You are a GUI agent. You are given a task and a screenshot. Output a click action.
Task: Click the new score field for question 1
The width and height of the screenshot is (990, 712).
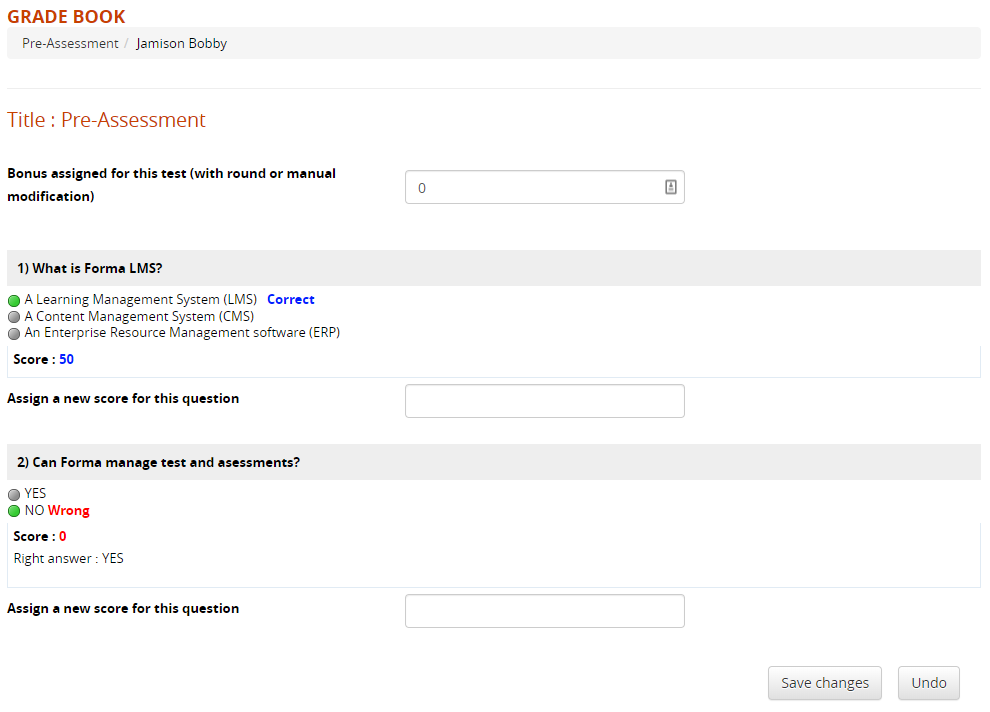[544, 400]
